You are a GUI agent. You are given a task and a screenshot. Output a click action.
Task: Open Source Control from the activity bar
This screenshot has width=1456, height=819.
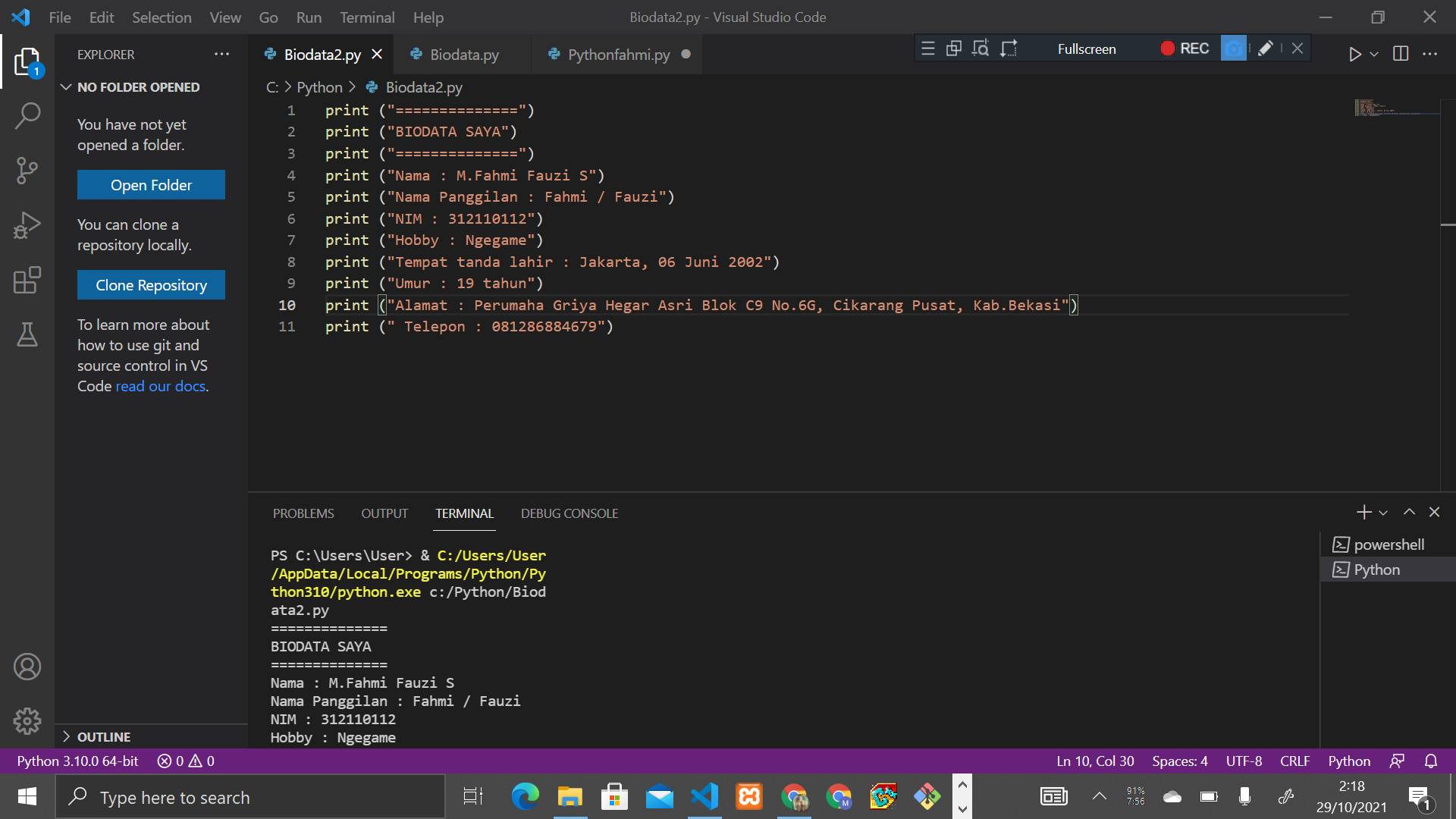click(28, 171)
